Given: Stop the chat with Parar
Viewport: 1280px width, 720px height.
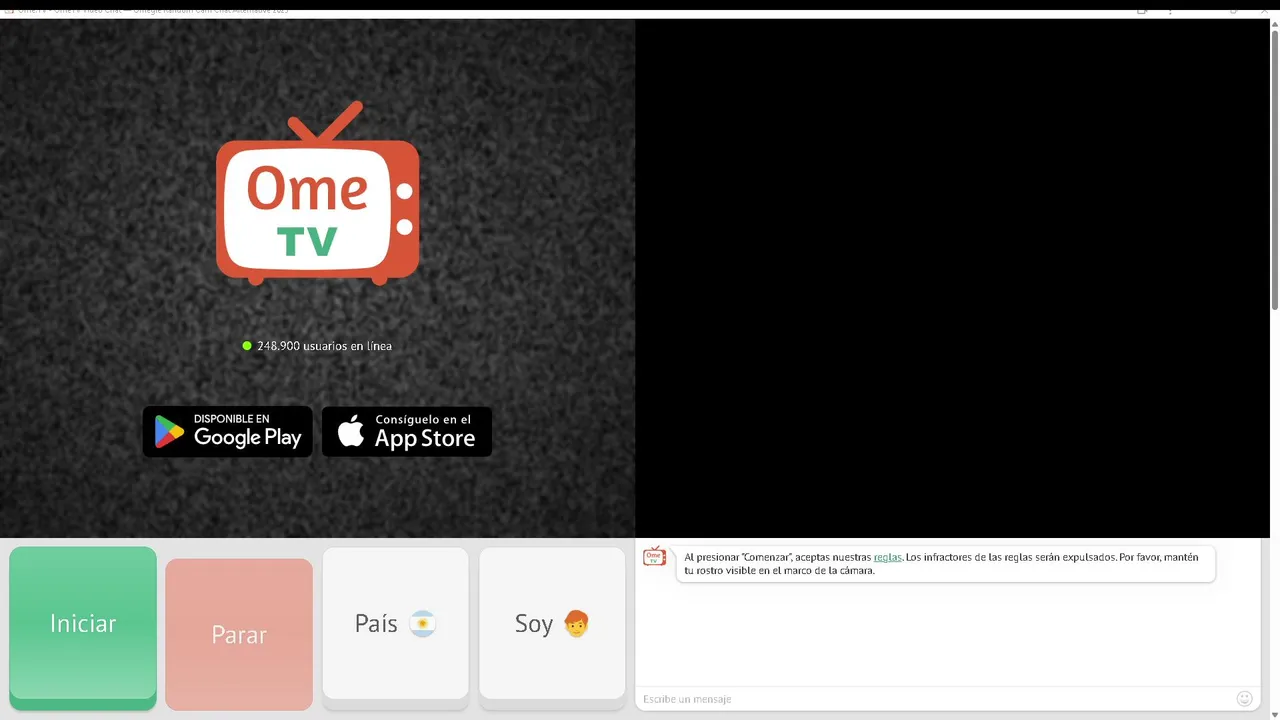Looking at the screenshot, I should coord(239,634).
